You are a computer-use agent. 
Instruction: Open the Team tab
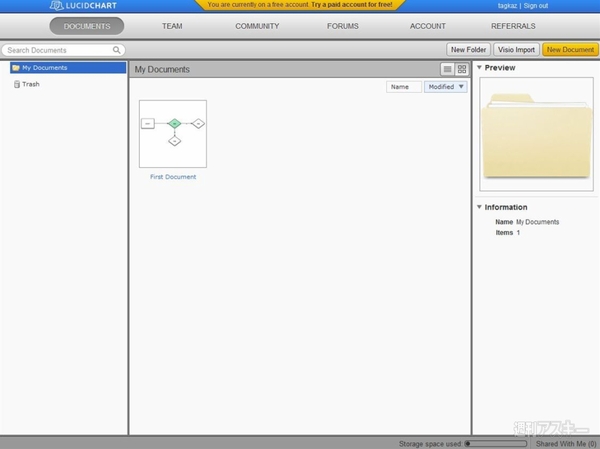pos(172,26)
